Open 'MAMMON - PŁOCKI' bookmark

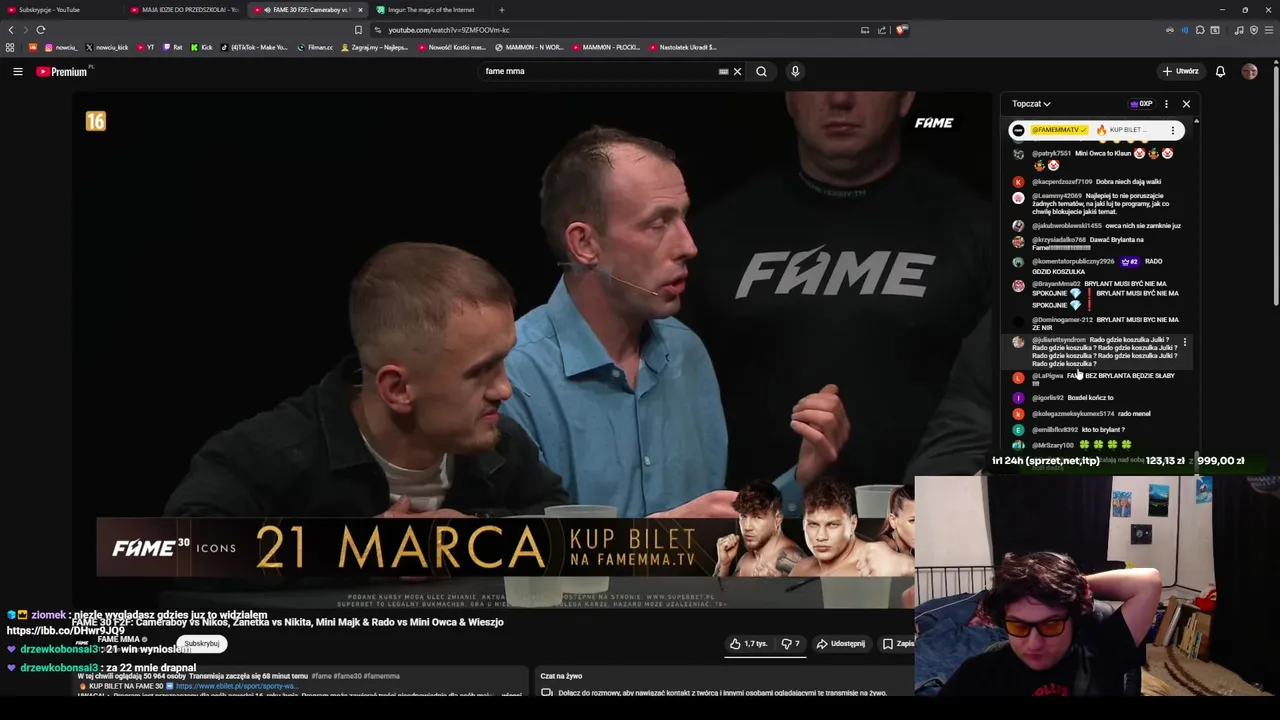click(605, 47)
